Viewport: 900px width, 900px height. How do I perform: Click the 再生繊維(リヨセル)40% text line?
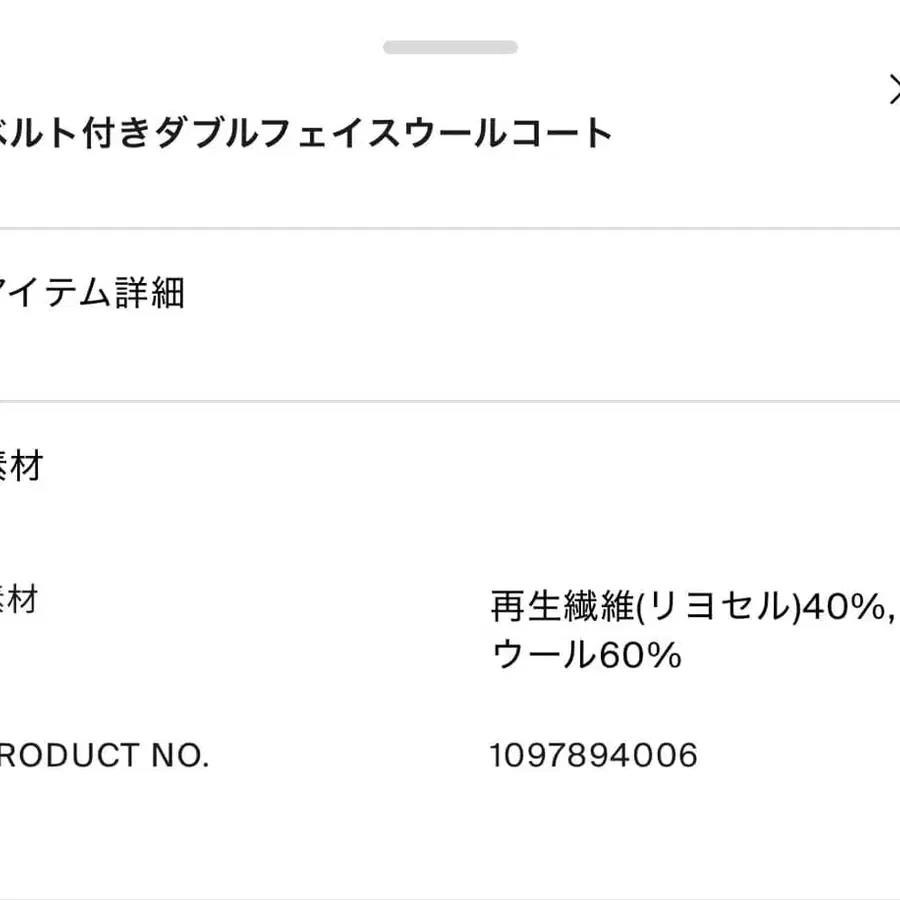(x=690, y=606)
